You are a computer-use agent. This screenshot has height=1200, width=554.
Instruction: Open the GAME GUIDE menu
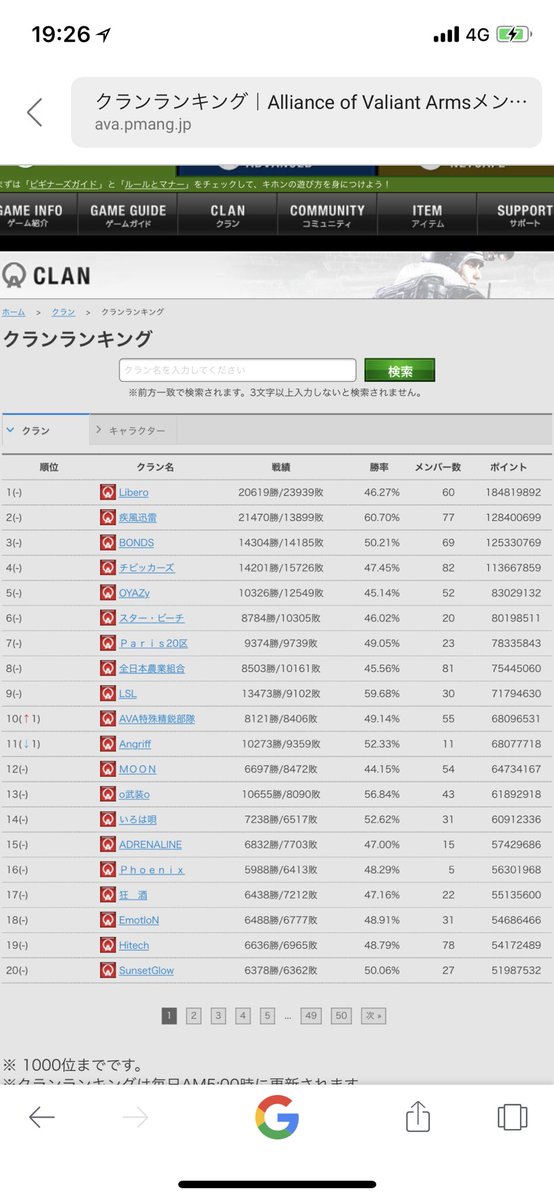tap(128, 215)
